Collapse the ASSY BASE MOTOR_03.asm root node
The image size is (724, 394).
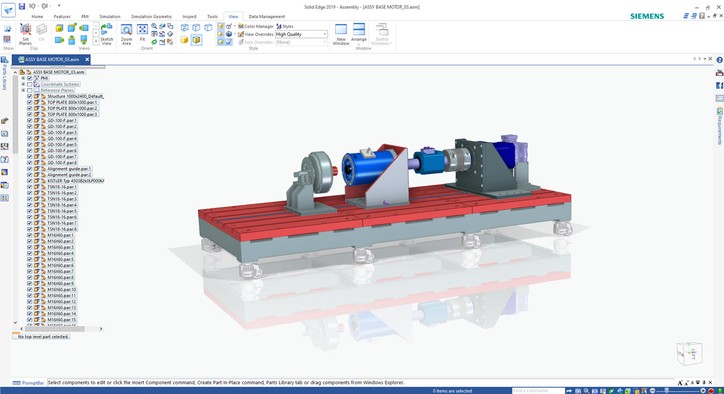(x=15, y=72)
